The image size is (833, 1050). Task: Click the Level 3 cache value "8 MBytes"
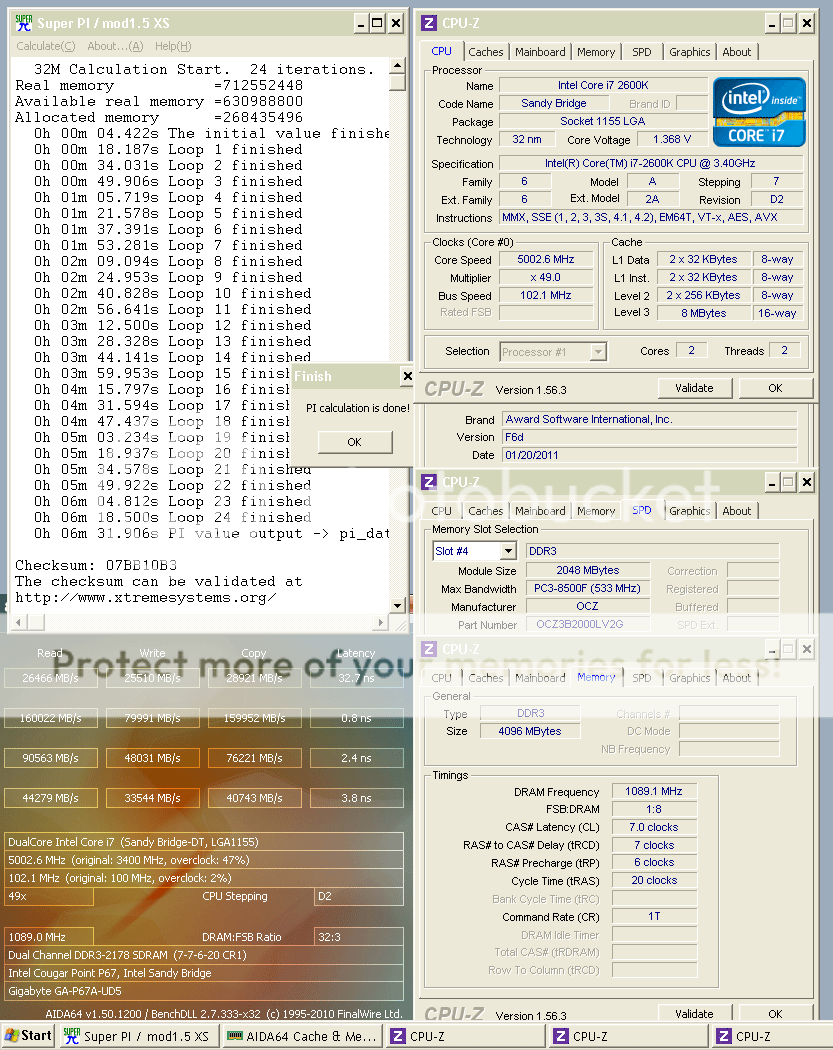tap(704, 313)
